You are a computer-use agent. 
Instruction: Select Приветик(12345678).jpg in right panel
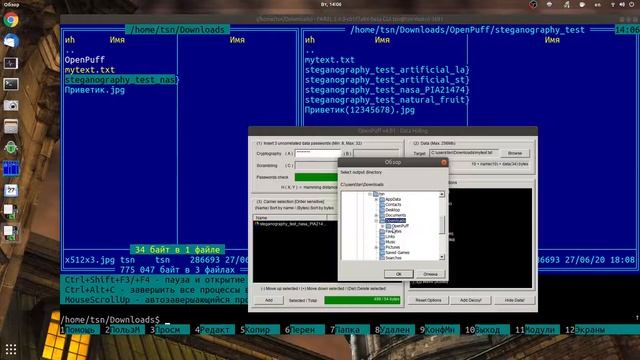click(360, 110)
